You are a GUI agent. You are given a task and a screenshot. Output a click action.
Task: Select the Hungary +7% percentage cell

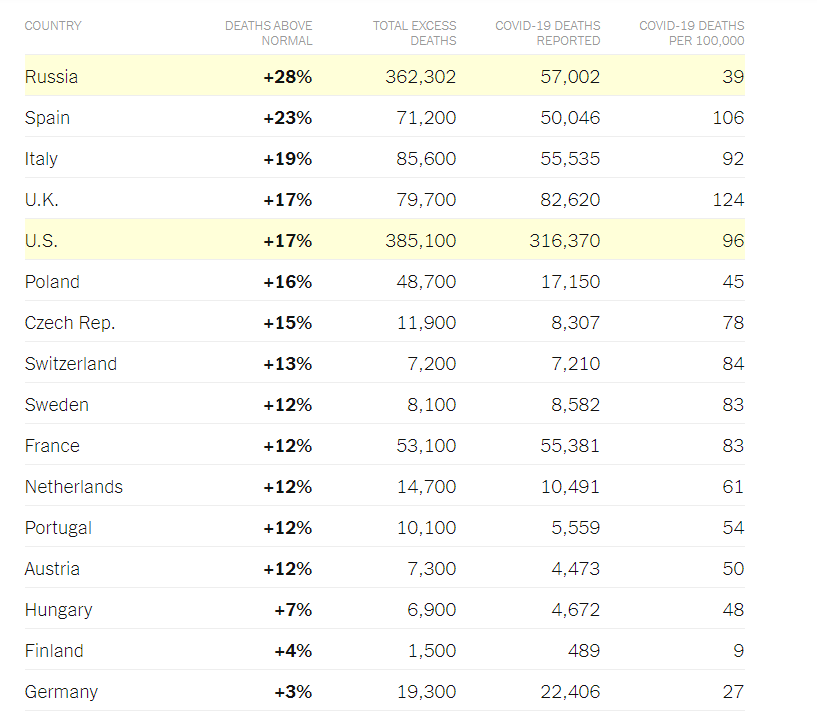293,610
